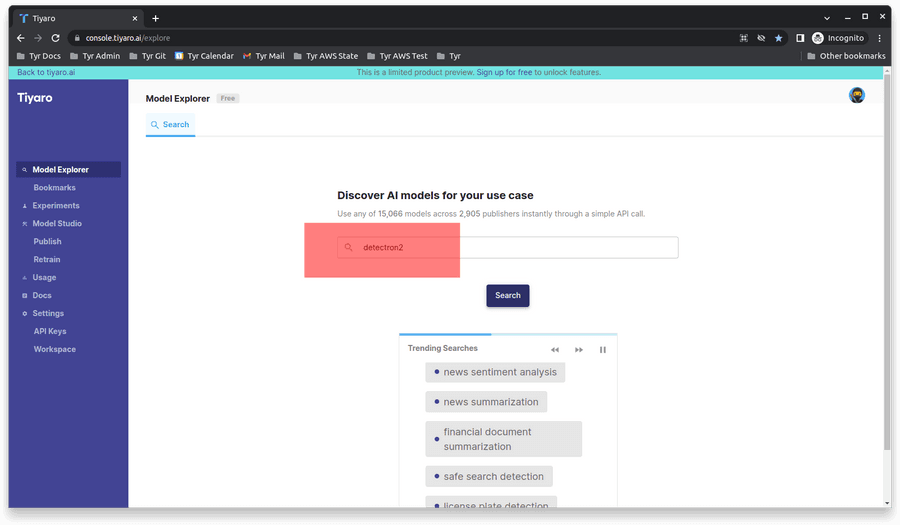Pause the trending searches carousel

pos(603,349)
